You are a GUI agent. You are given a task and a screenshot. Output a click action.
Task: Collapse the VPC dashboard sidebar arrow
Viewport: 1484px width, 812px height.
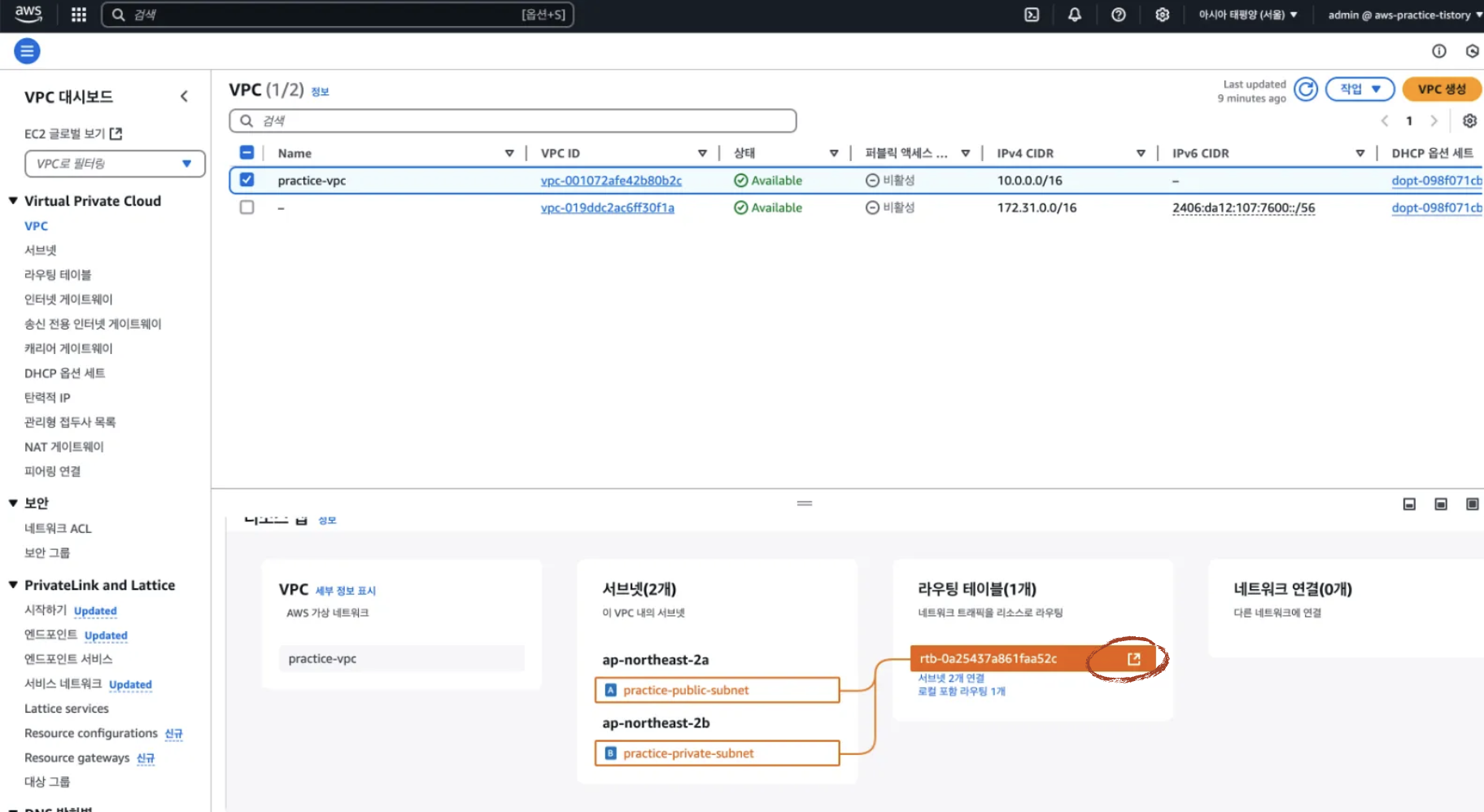(184, 97)
